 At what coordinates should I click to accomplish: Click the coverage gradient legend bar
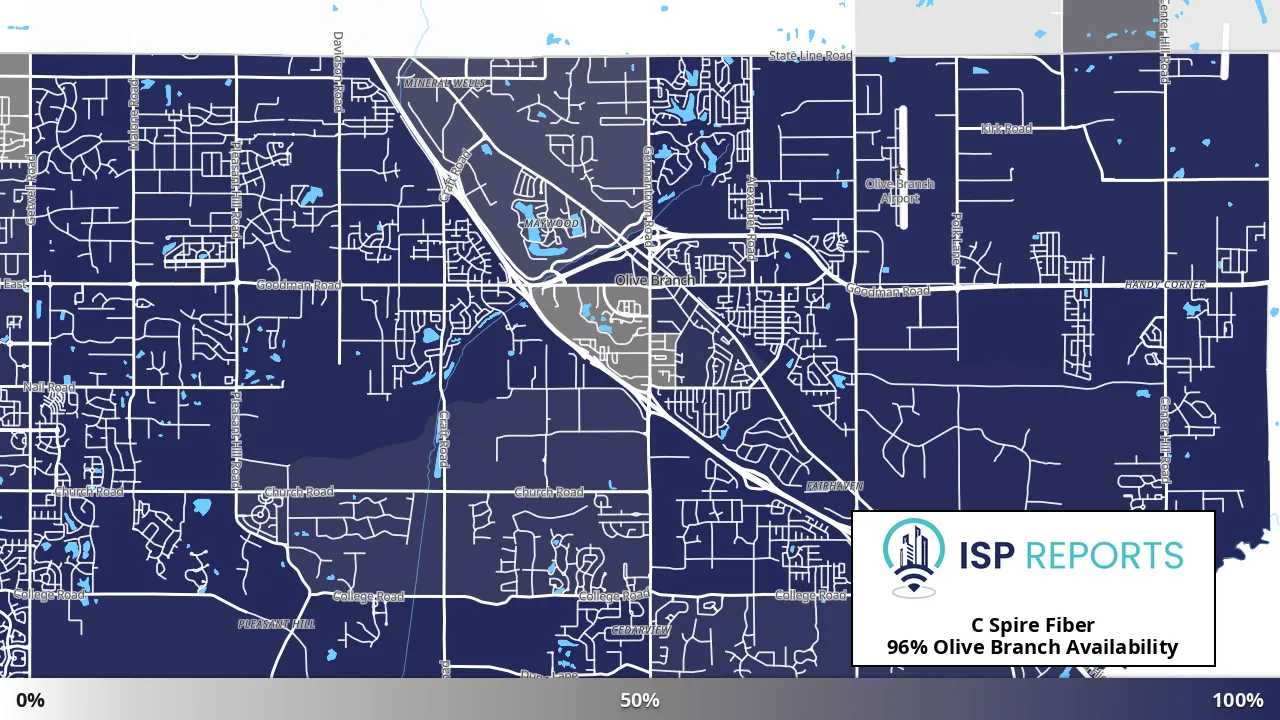(640, 700)
